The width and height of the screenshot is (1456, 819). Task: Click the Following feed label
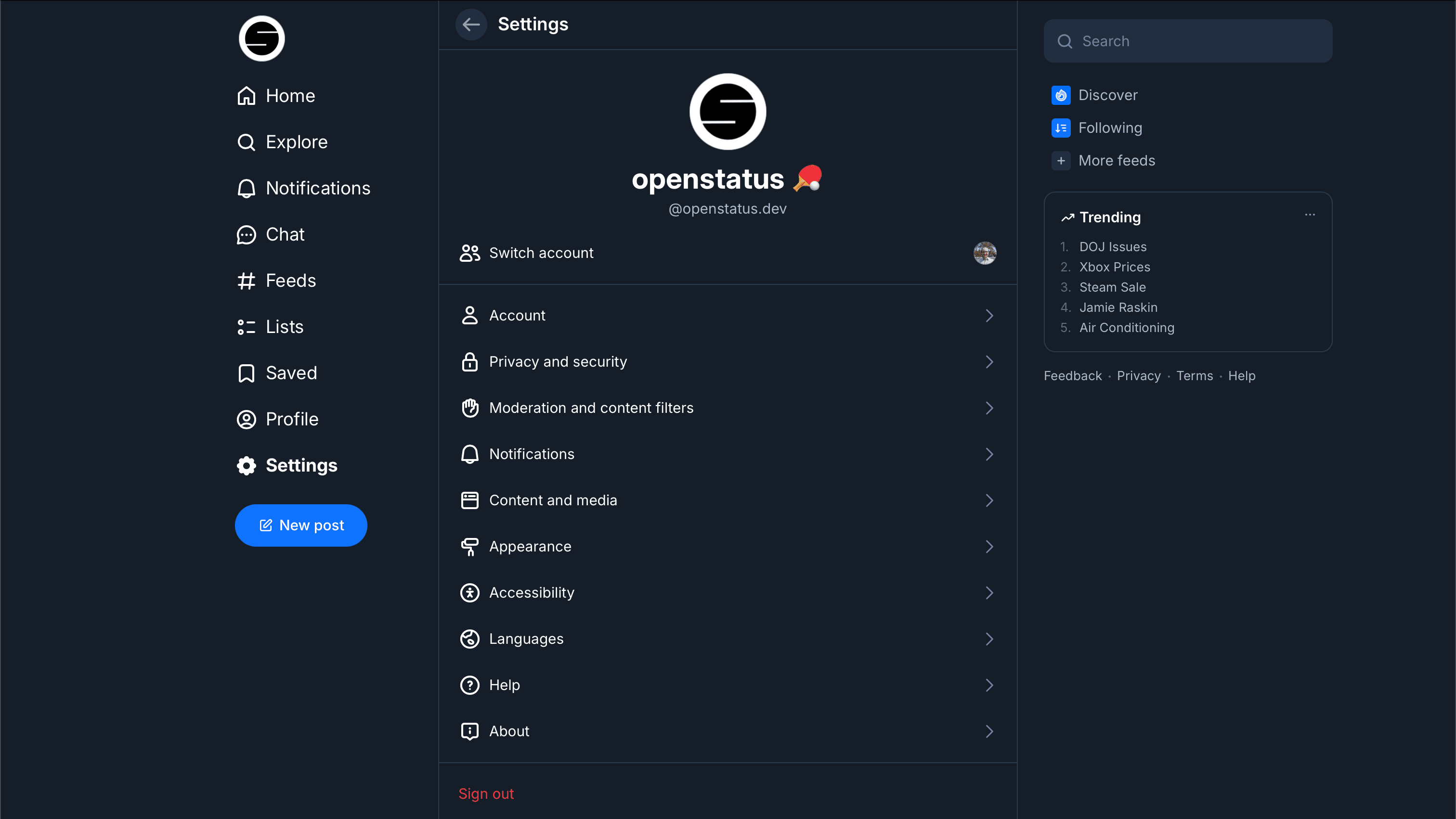click(x=1110, y=128)
